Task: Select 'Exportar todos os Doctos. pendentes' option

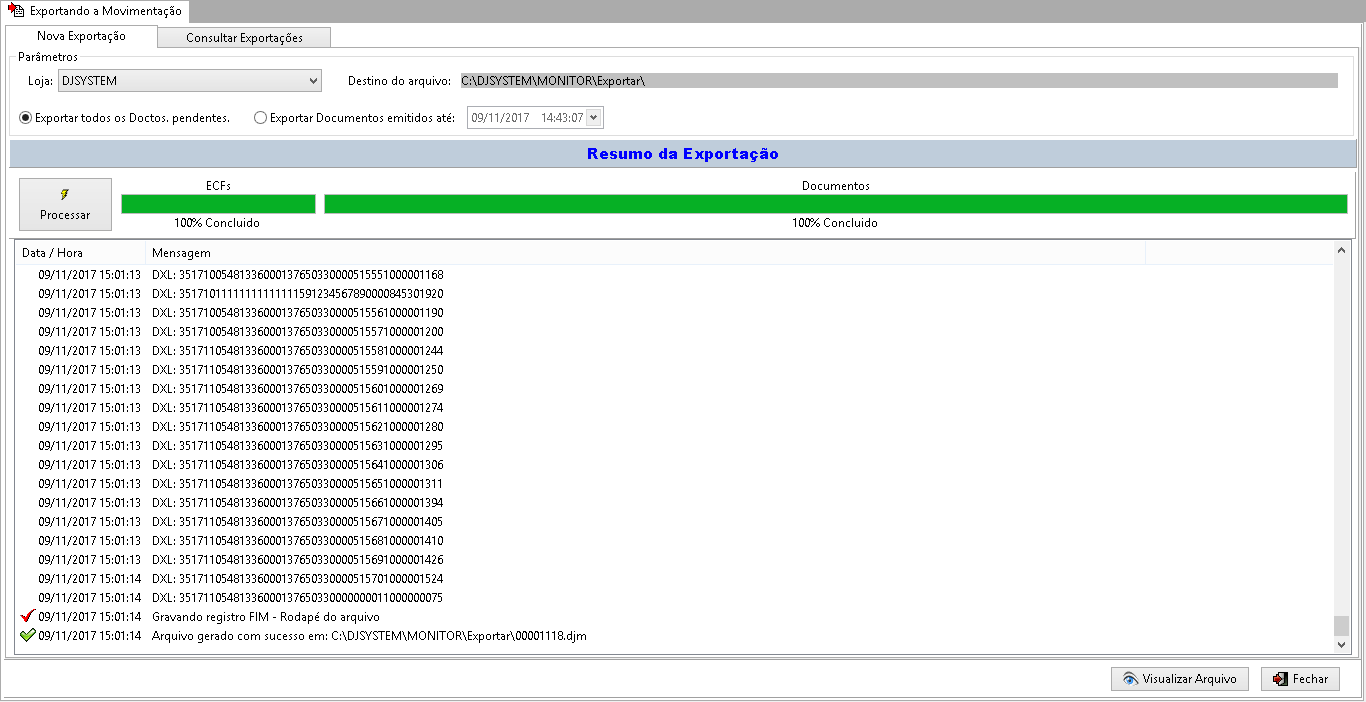Action: (x=125, y=118)
